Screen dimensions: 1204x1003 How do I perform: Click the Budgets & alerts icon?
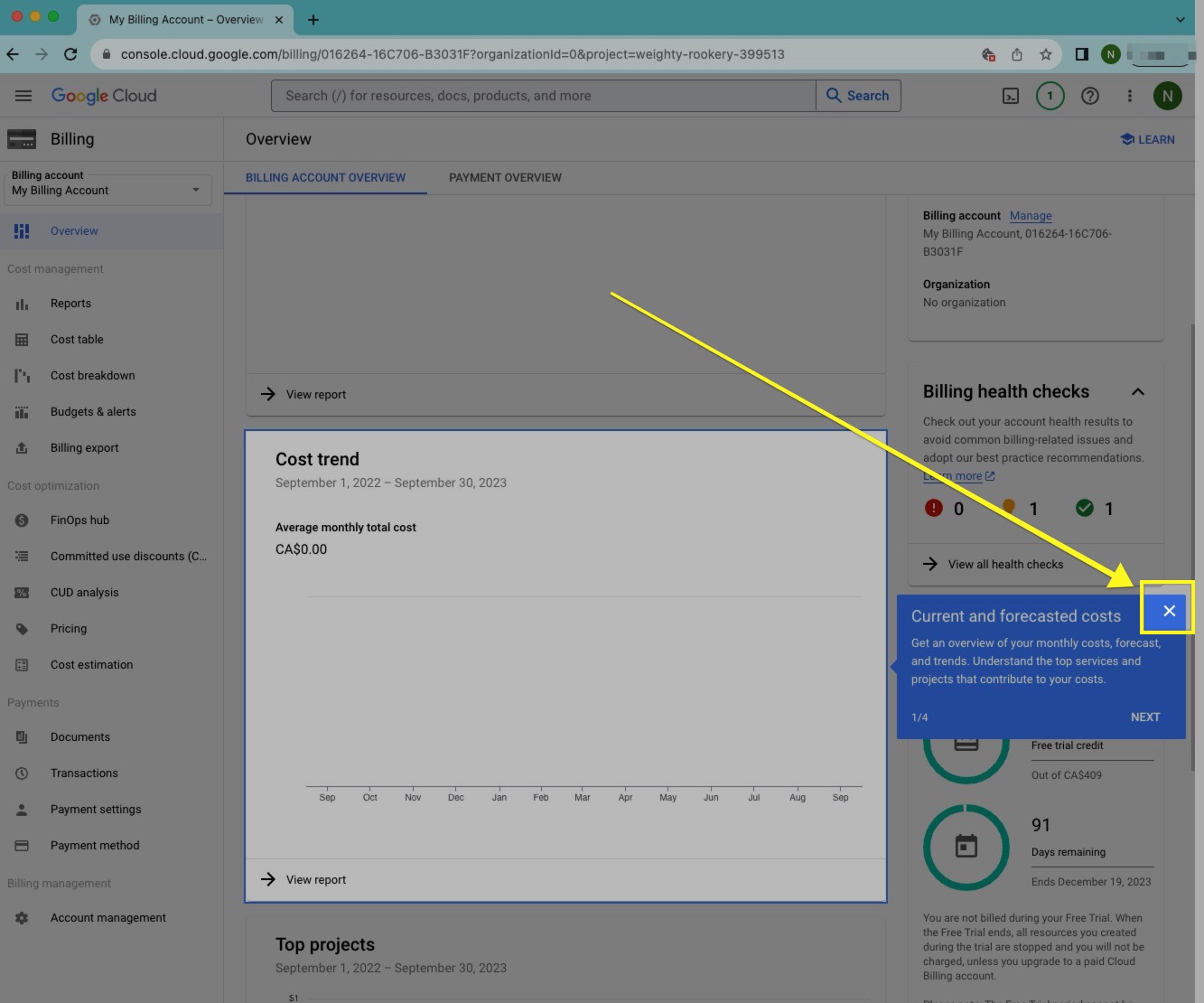click(22, 412)
